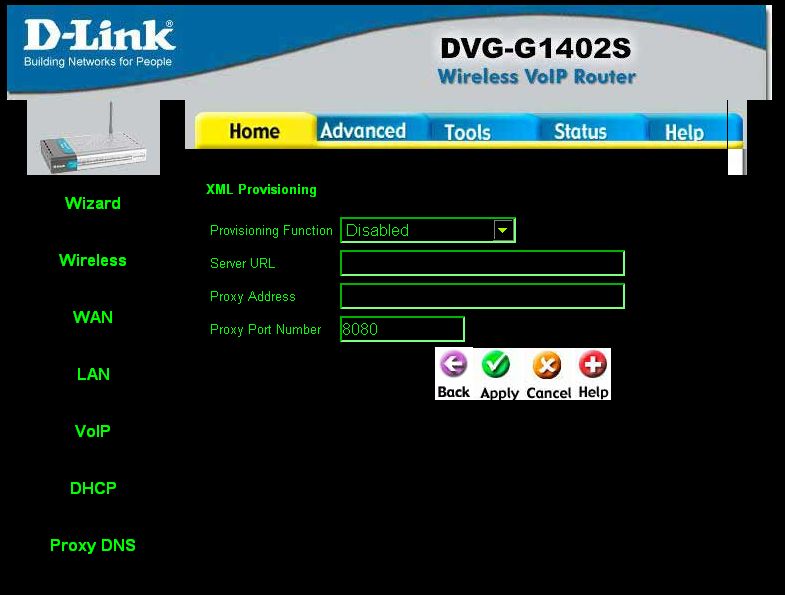Click the Server URL label
The height and width of the screenshot is (595, 785).
coord(242,263)
